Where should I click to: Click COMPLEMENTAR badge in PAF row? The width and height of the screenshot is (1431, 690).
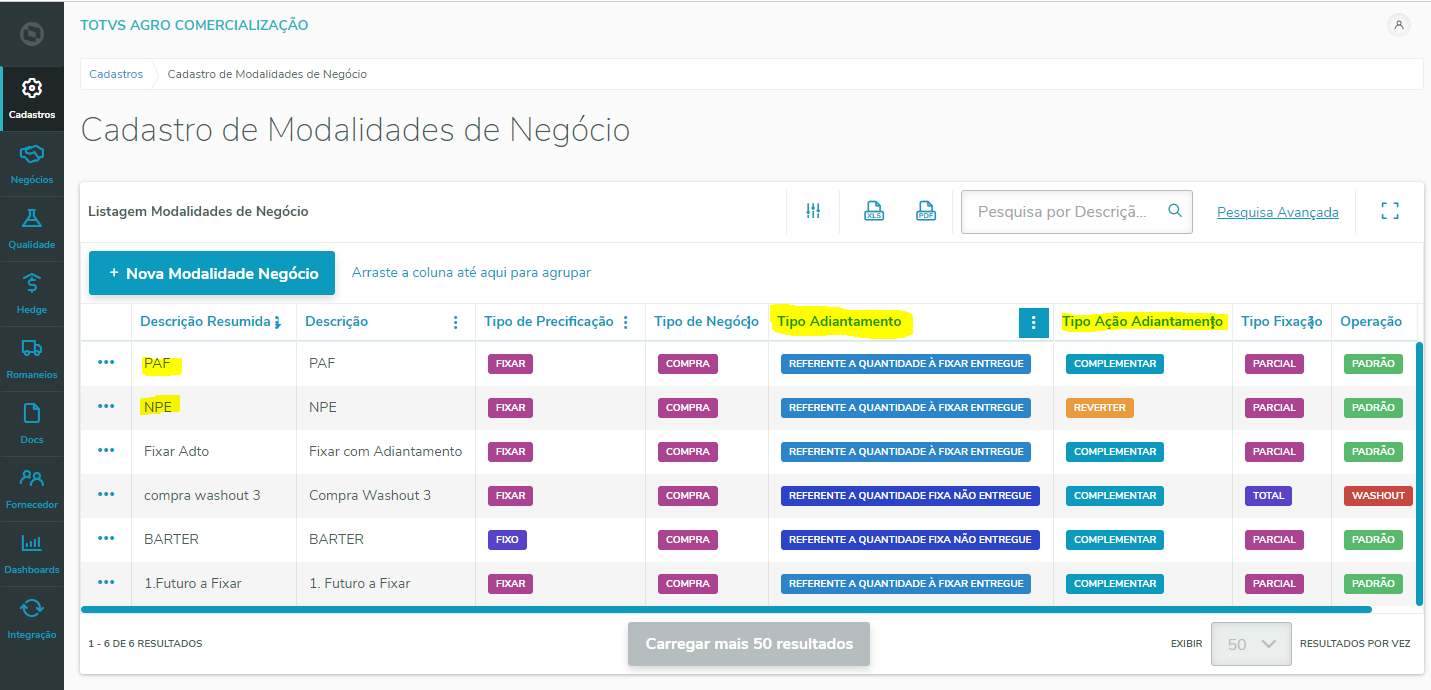[1115, 363]
